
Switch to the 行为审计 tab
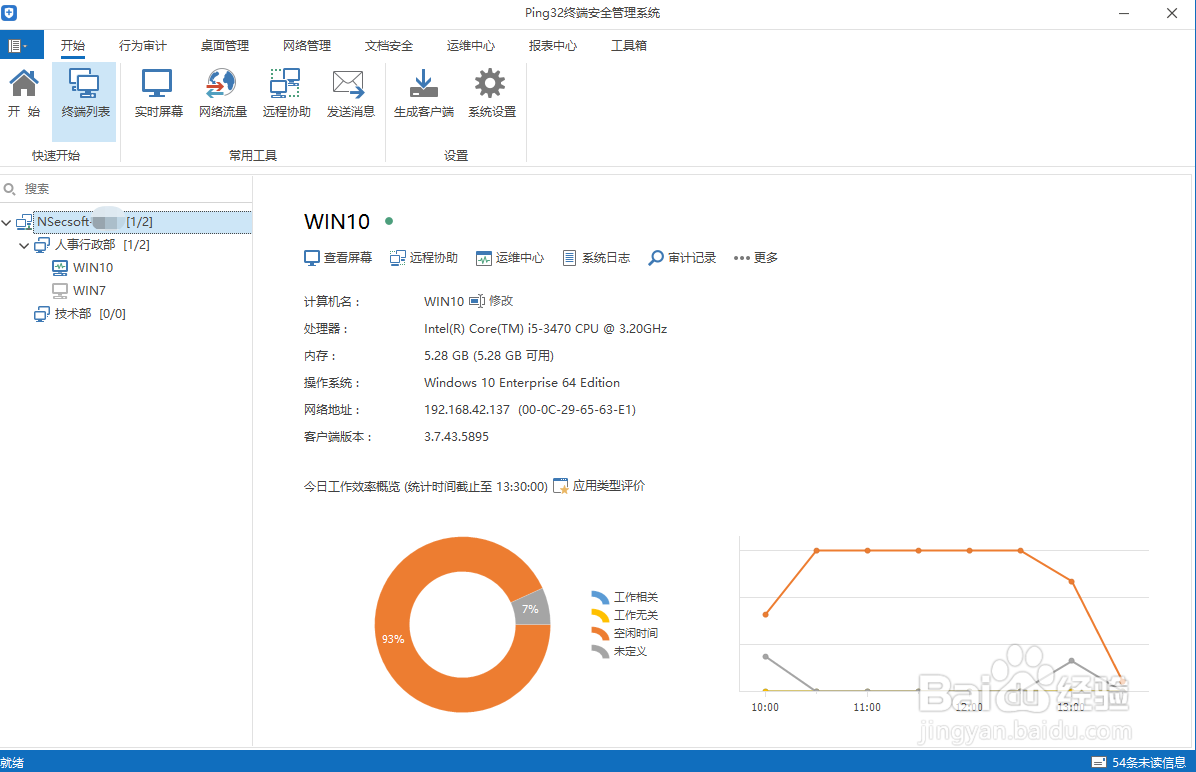(x=142, y=46)
